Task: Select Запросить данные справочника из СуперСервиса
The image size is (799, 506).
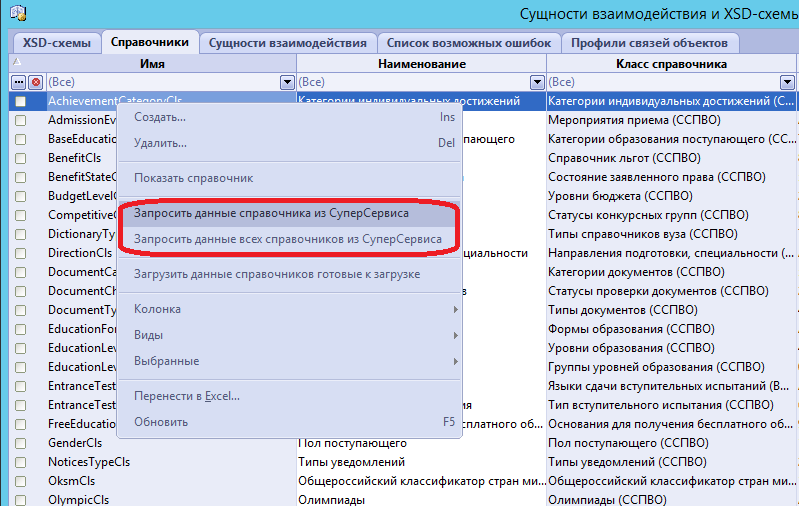Action: pyautogui.click(x=289, y=214)
